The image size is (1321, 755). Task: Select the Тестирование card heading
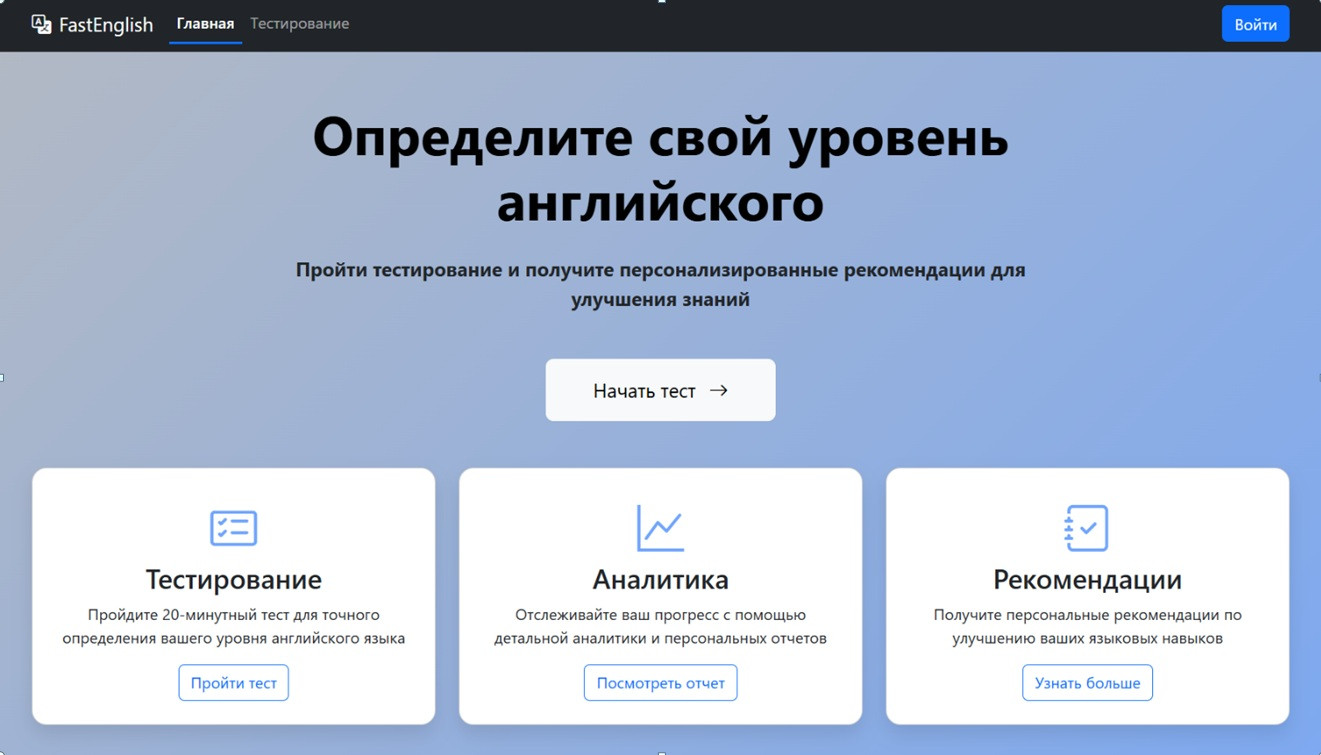click(233, 579)
